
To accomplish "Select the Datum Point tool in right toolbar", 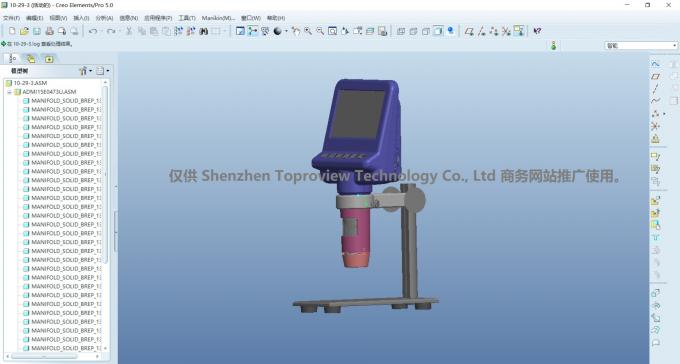I will (655, 114).
